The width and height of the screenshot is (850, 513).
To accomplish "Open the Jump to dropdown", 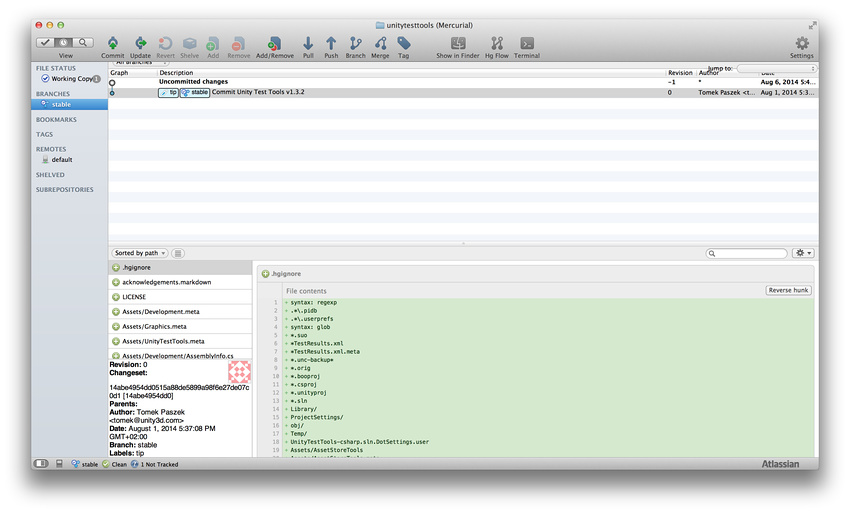I will pyautogui.click(x=776, y=68).
